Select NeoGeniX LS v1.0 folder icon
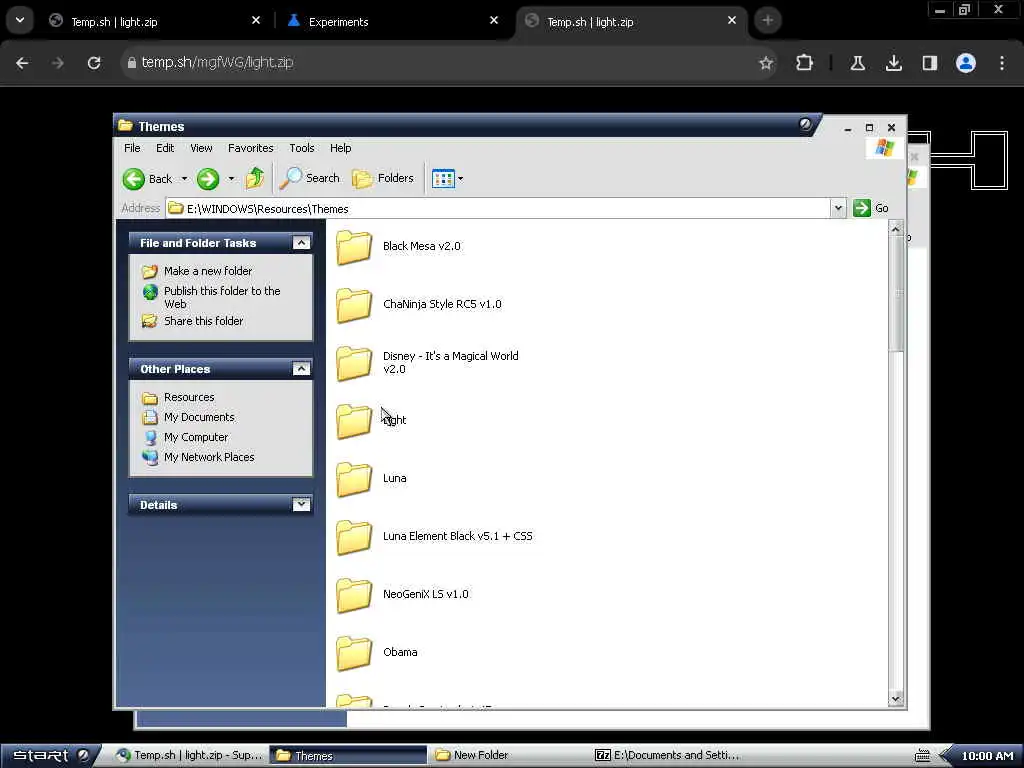Viewport: 1024px width, 768px height. [x=354, y=595]
